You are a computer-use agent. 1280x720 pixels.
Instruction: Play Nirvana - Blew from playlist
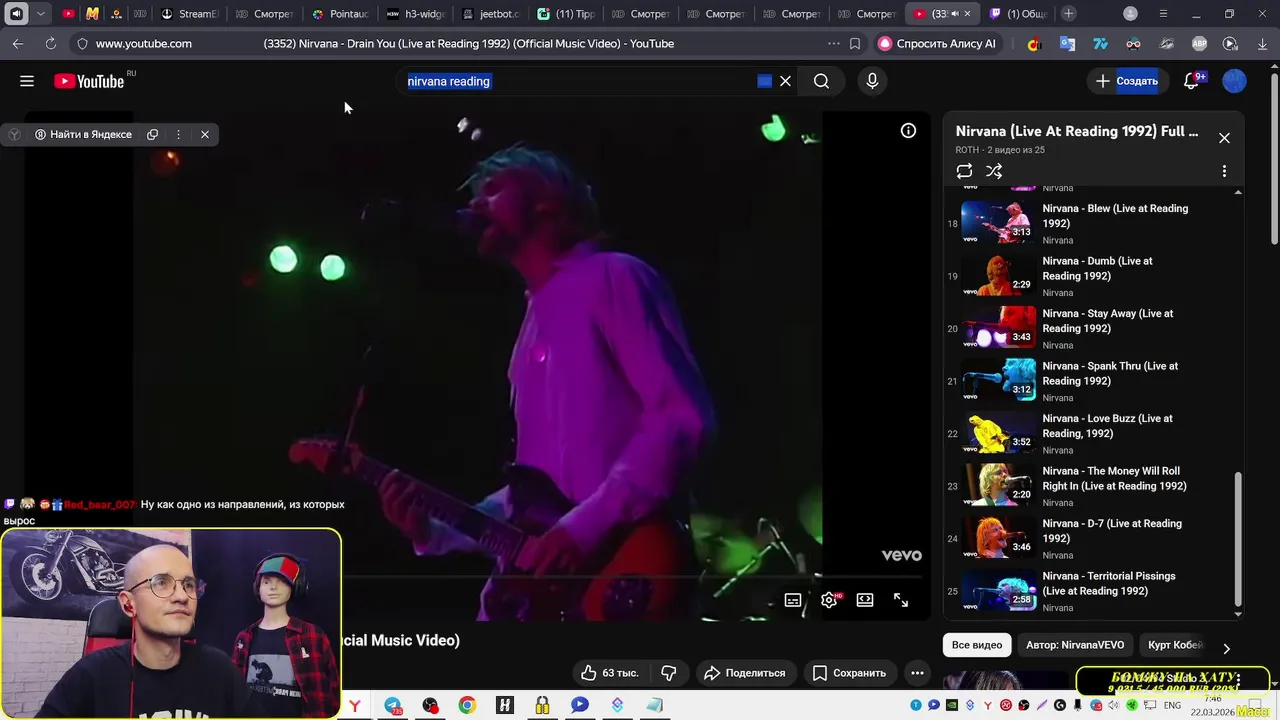1091,222
